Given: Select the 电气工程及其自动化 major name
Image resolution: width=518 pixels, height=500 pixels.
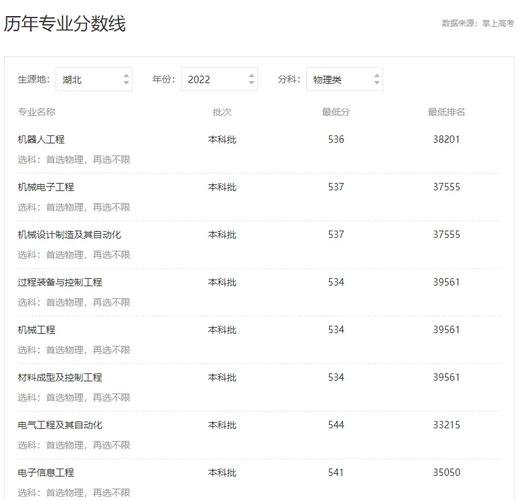Looking at the screenshot, I should click(60, 425).
